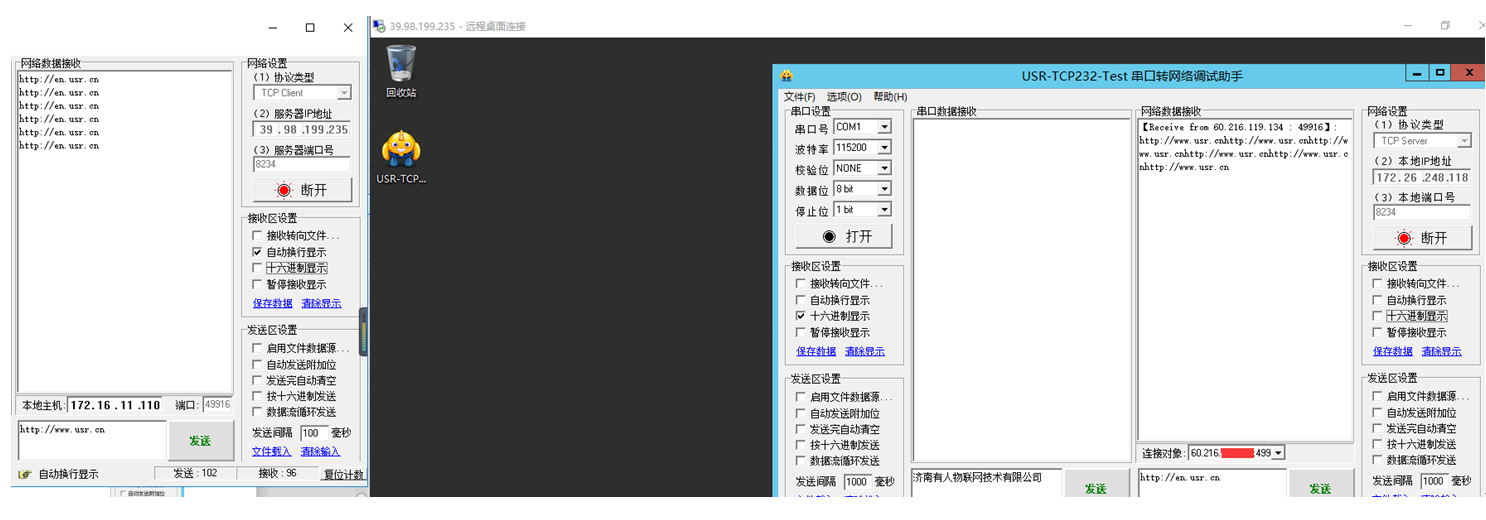
Task: Open the 波特率 115200 dropdown
Action: [x=884, y=148]
